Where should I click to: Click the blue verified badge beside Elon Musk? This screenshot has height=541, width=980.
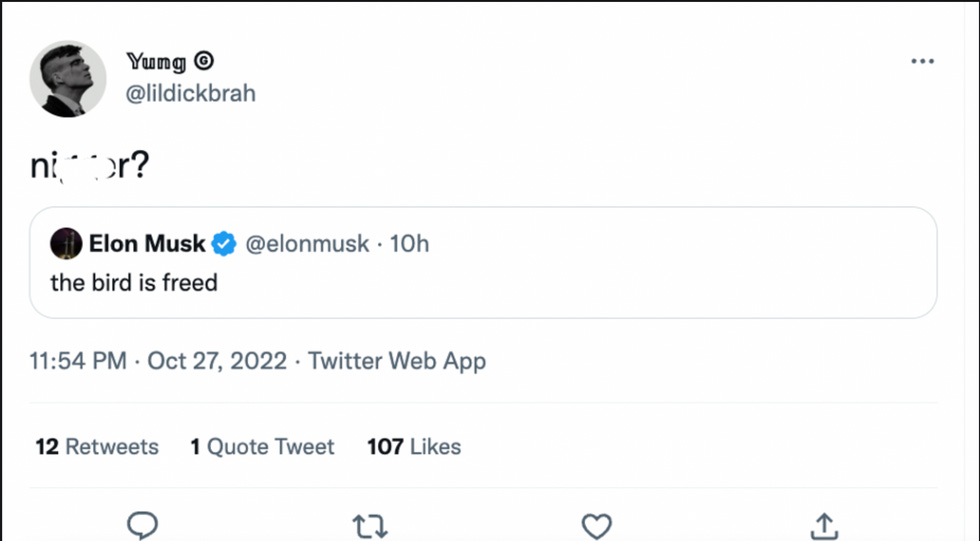224,243
